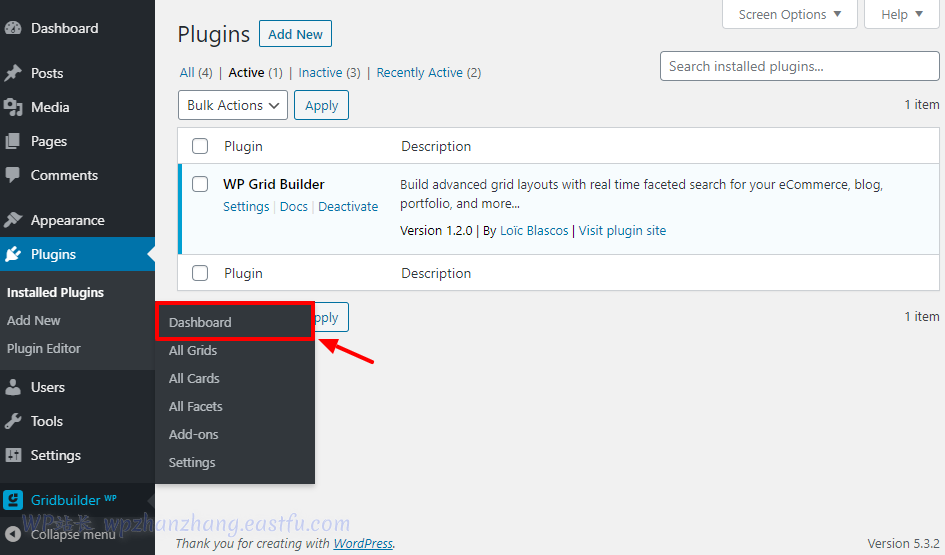This screenshot has width=945, height=555.
Task: Open All Grids in flyout menu
Action: pos(192,350)
